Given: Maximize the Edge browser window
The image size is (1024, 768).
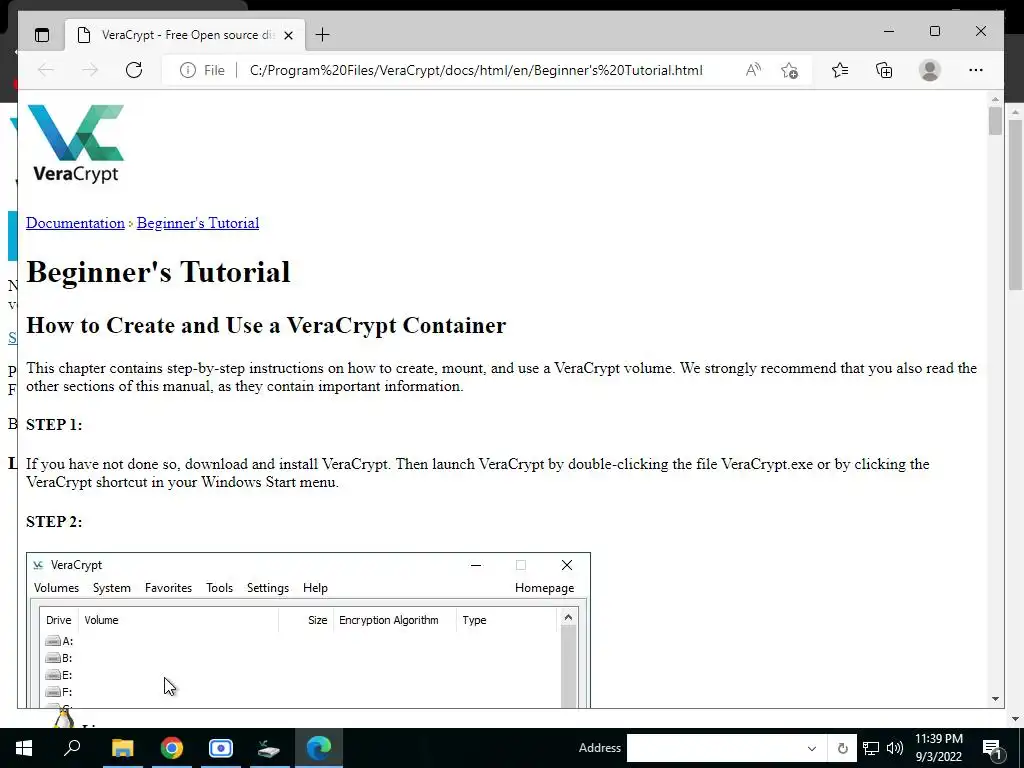Looking at the screenshot, I should coord(935,31).
